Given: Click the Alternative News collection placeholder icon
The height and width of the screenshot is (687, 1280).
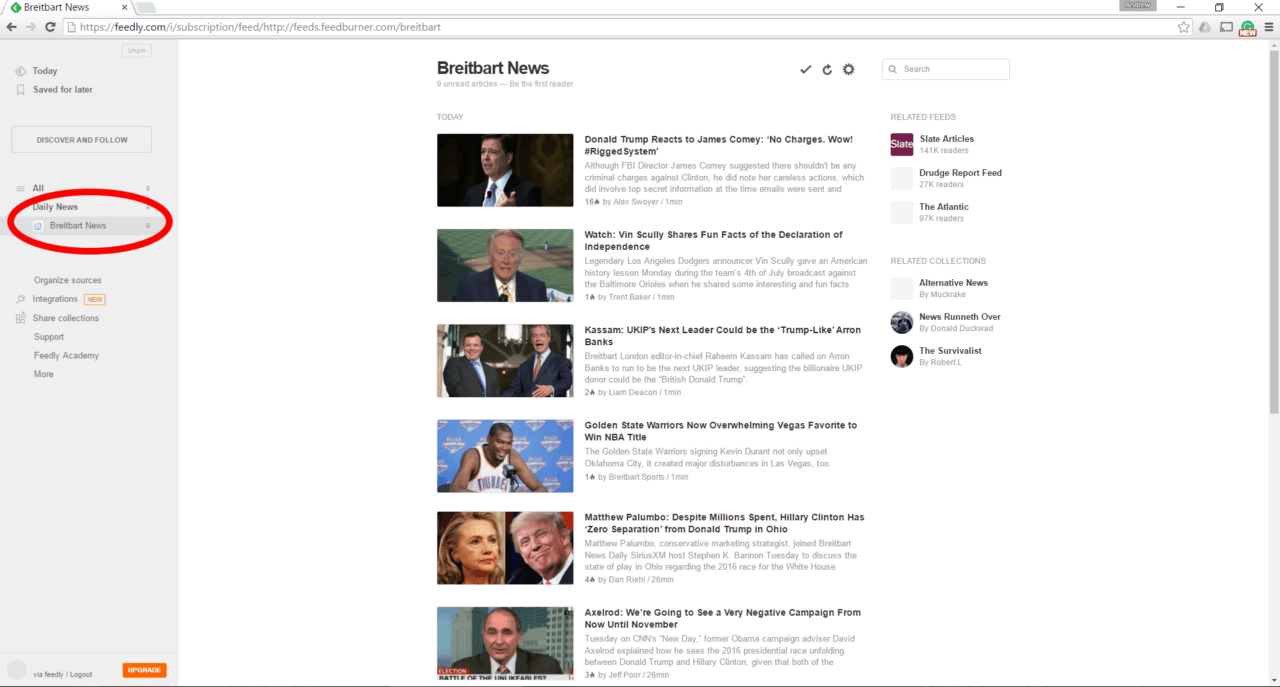Looking at the screenshot, I should coord(902,288).
